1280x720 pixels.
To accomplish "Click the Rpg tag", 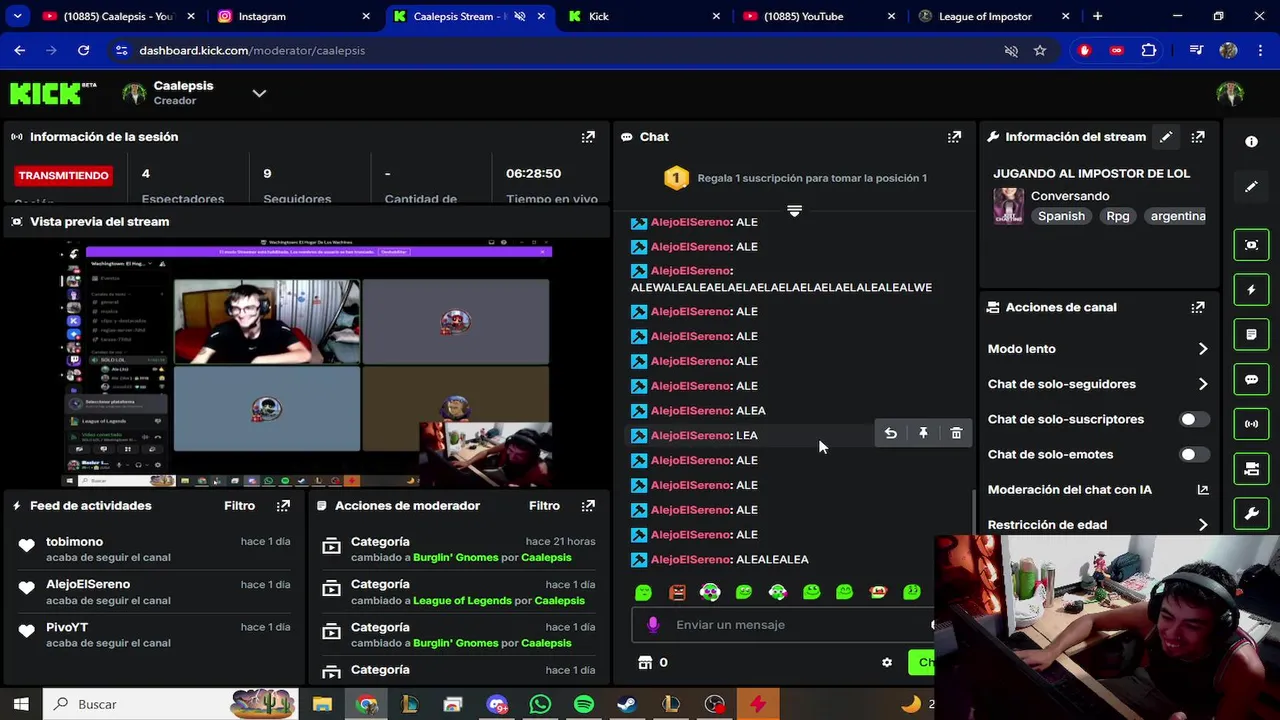I will [x=1117, y=216].
